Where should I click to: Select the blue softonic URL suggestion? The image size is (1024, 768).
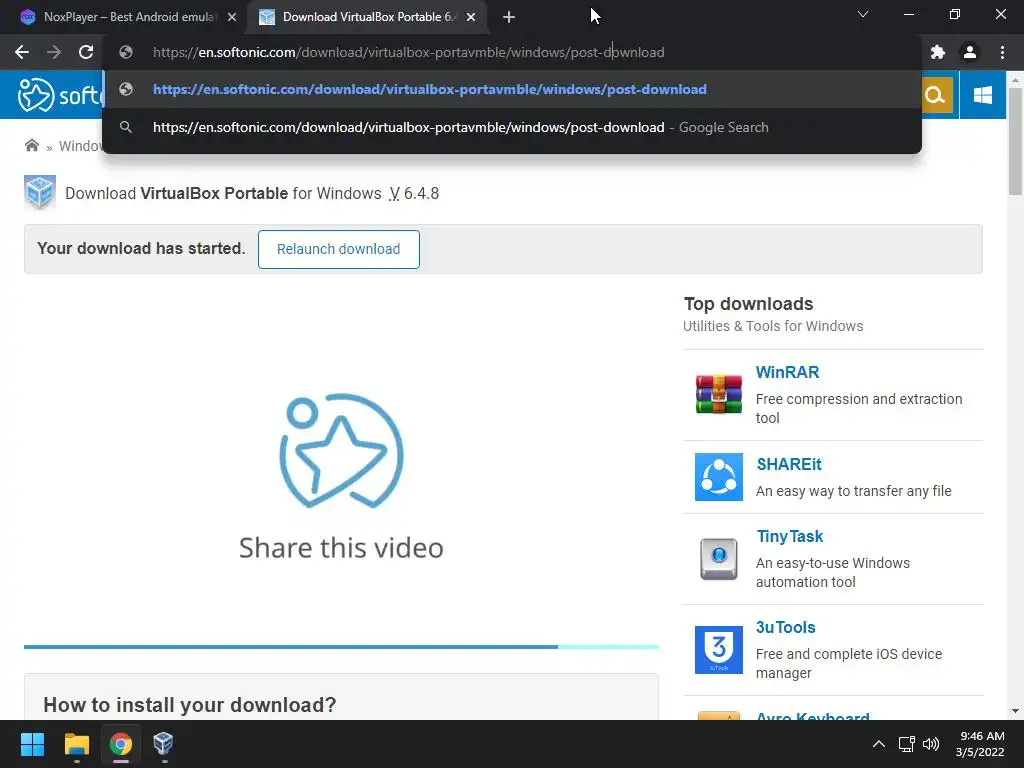point(512,89)
